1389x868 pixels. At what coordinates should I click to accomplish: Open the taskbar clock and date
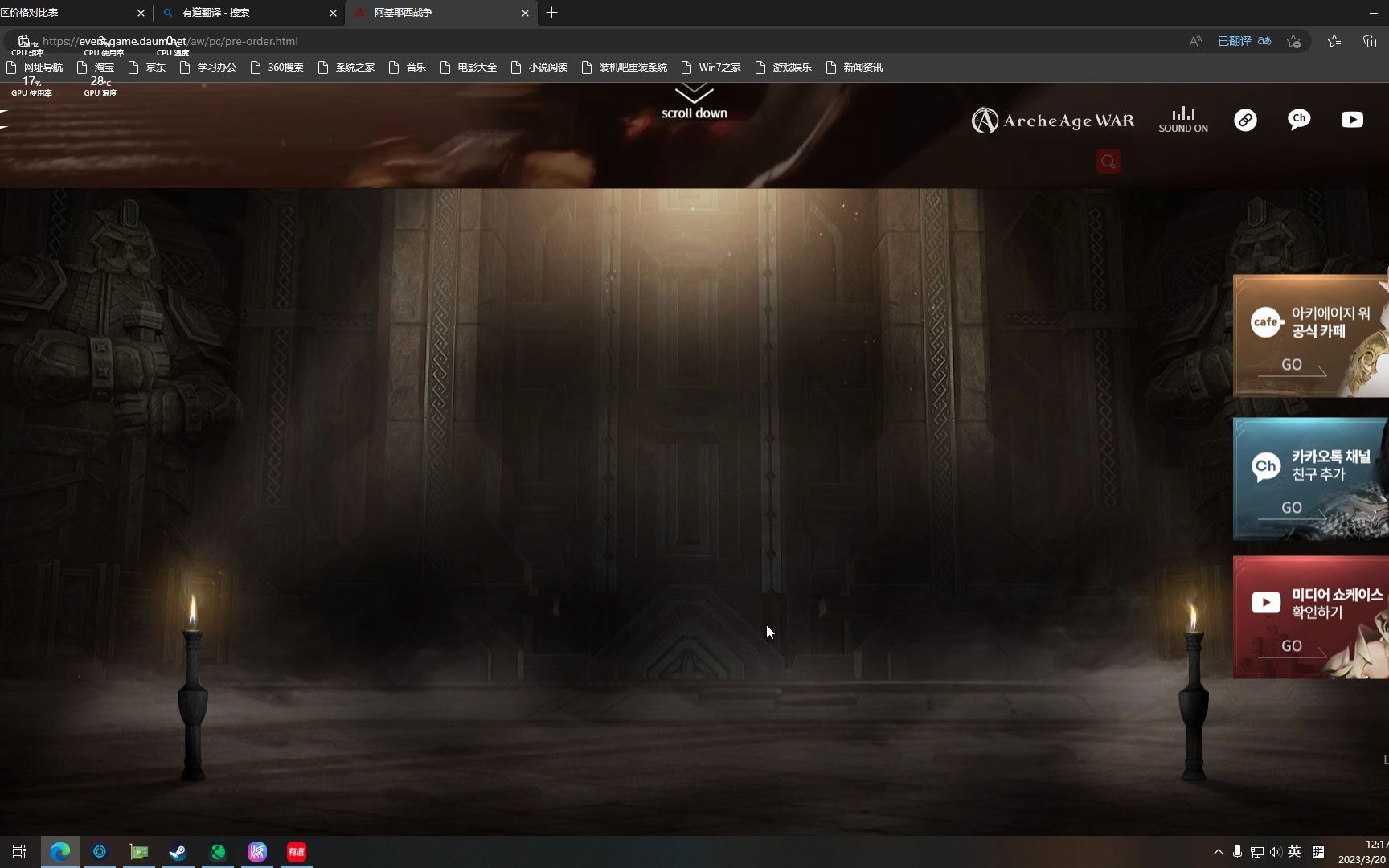(1363, 852)
